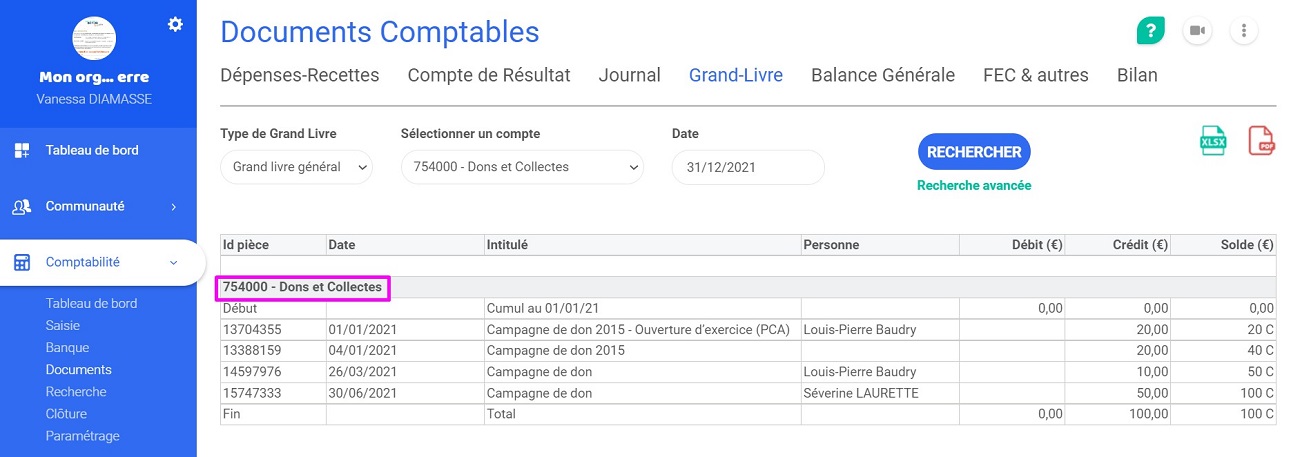The image size is (1300, 457).
Task: Click the Comptabilité calculator icon
Action: [x=21, y=263]
